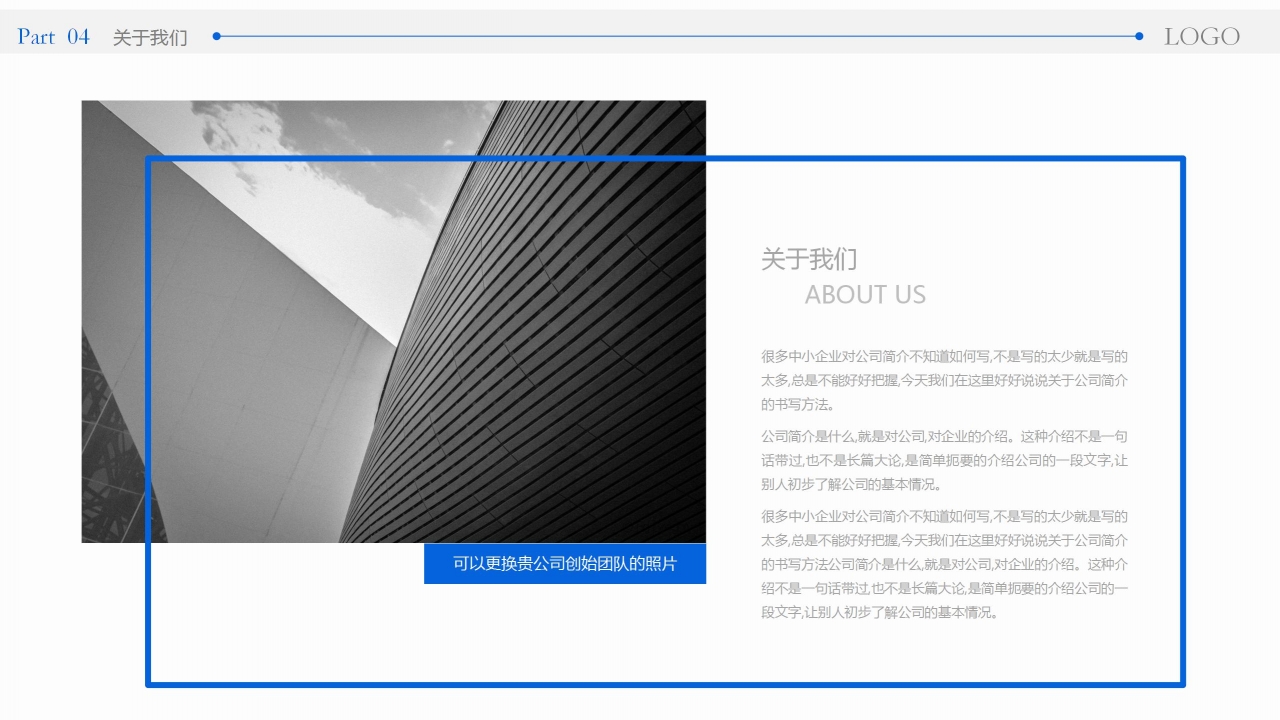Screen dimensions: 1280x720
Task: Click the top-left corner of the blue frame
Action: [x=148, y=157]
